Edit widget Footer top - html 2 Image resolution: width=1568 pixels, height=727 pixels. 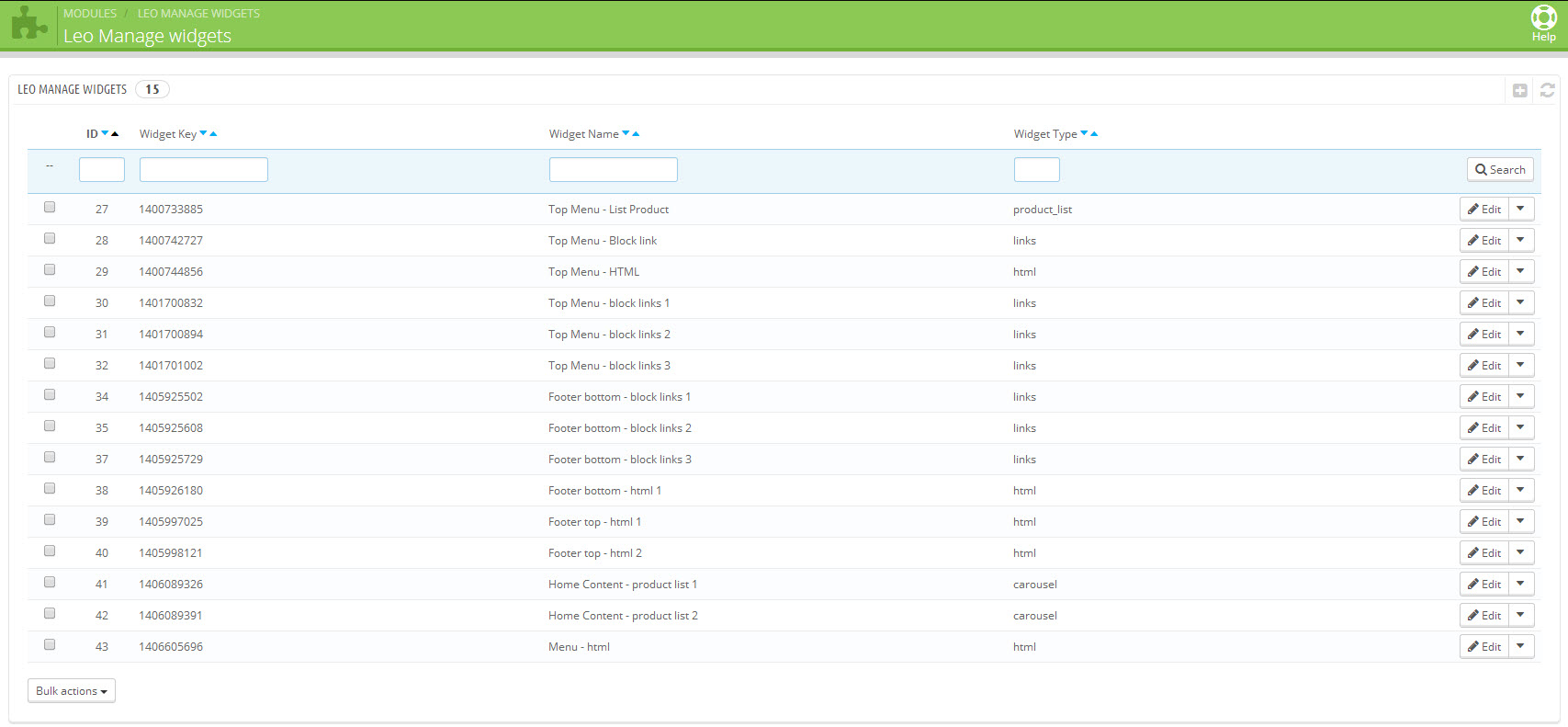(x=1484, y=553)
